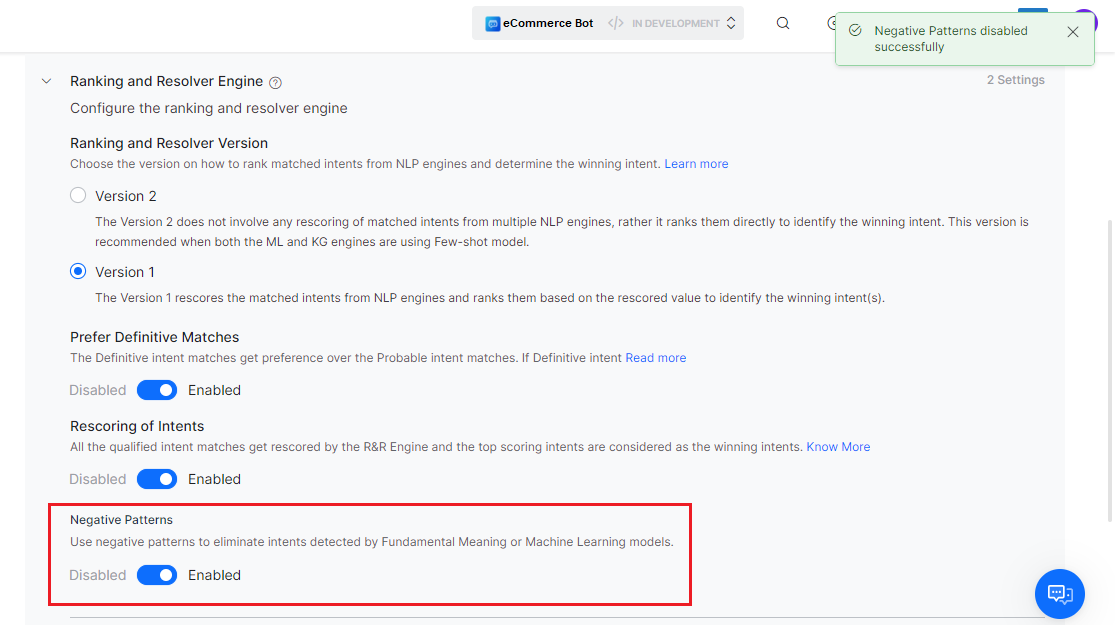Image resolution: width=1115 pixels, height=625 pixels.
Task: Click the success checkmark icon in notification
Action: [855, 31]
